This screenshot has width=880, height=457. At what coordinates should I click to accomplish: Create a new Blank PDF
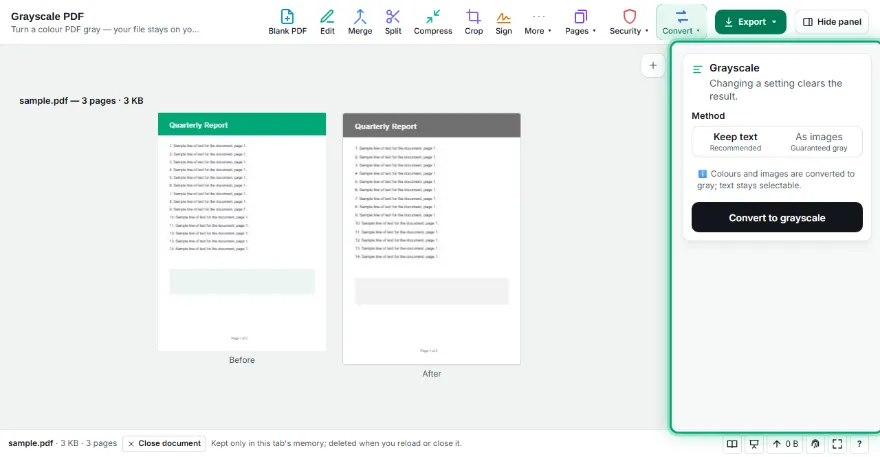[x=287, y=22]
